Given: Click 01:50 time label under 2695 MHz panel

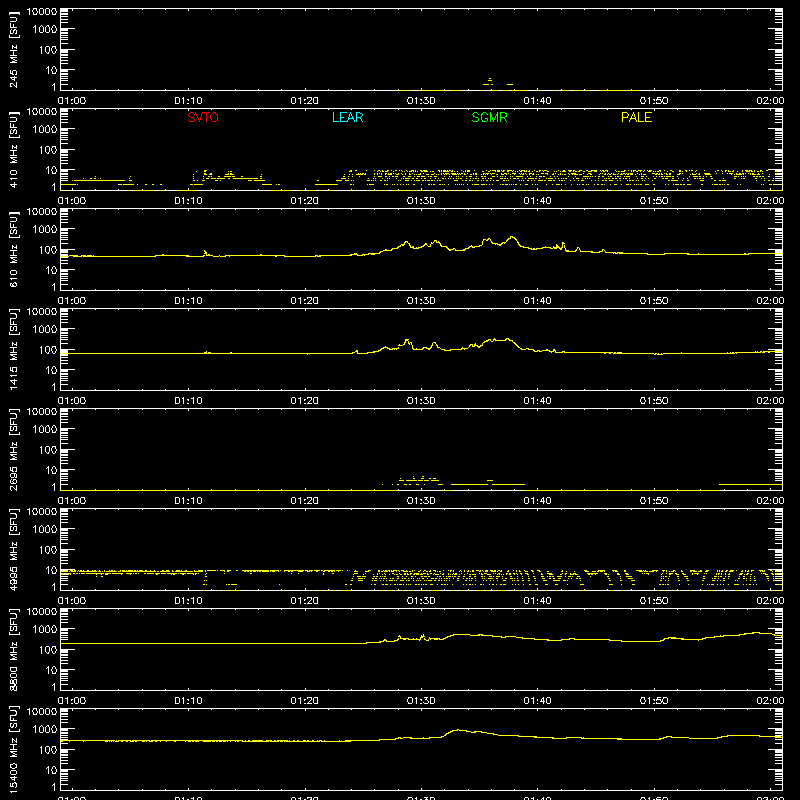Looking at the screenshot, I should coord(654,501).
